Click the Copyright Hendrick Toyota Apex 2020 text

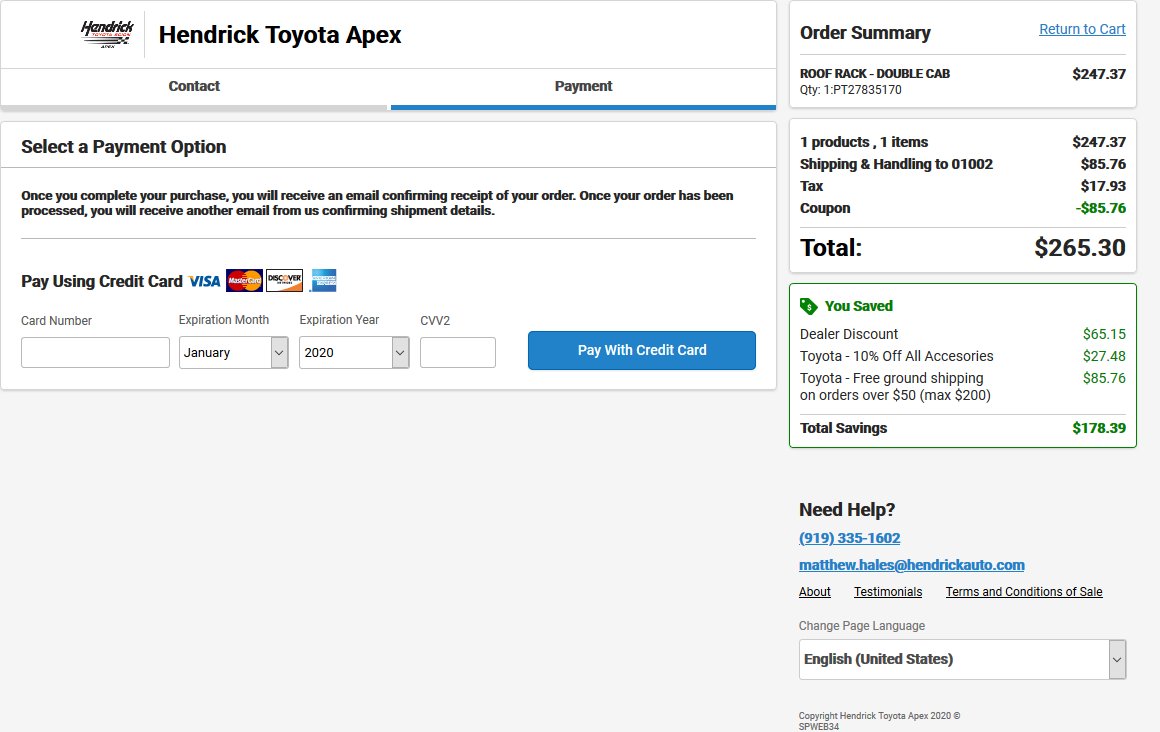879,716
